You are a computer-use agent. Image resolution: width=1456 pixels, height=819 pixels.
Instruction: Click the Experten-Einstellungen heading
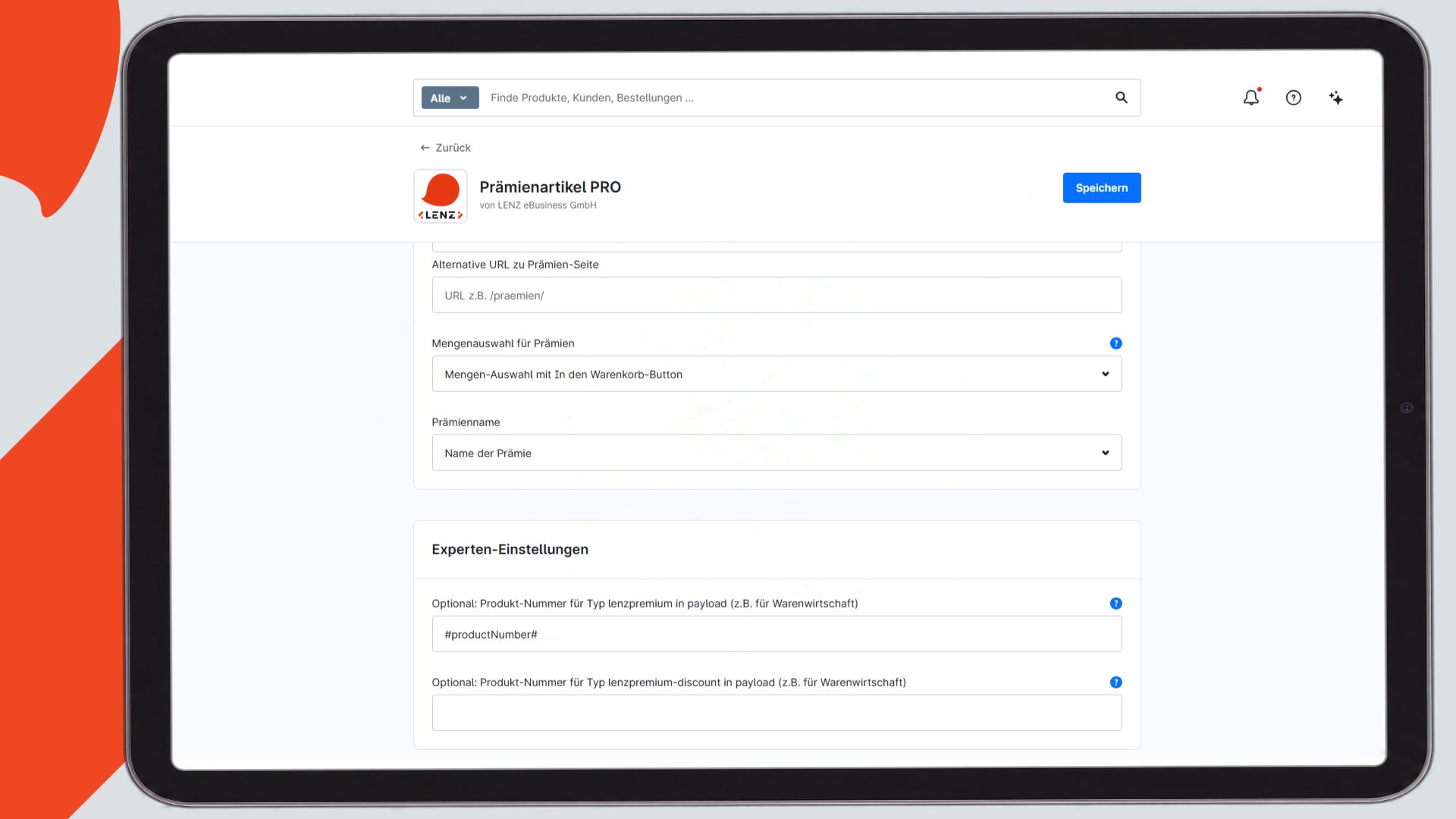tap(510, 550)
